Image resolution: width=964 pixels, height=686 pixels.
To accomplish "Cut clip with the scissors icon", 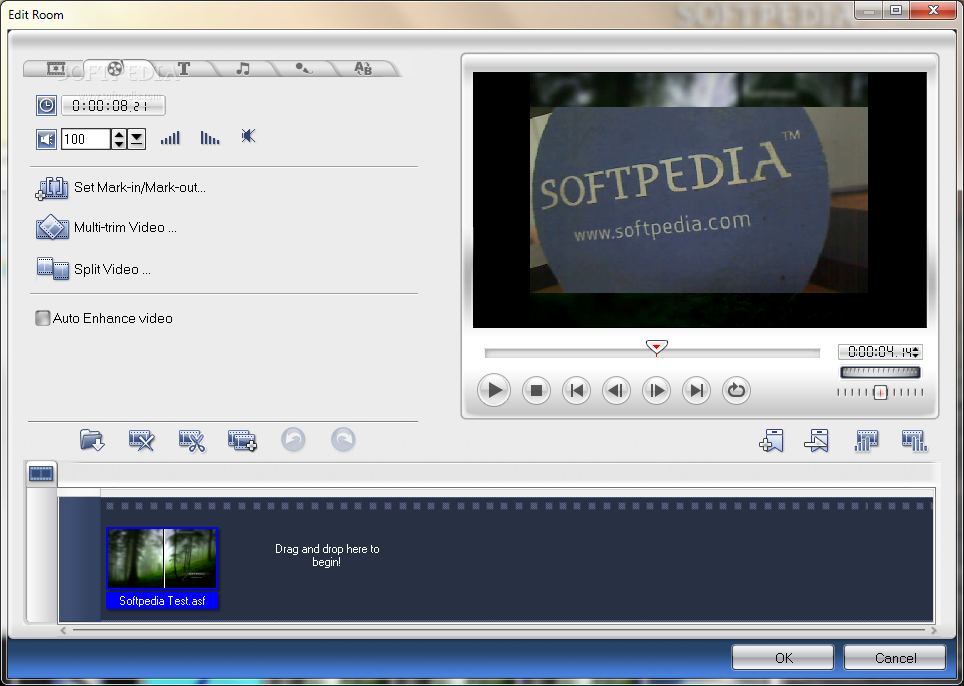I will tap(192, 440).
